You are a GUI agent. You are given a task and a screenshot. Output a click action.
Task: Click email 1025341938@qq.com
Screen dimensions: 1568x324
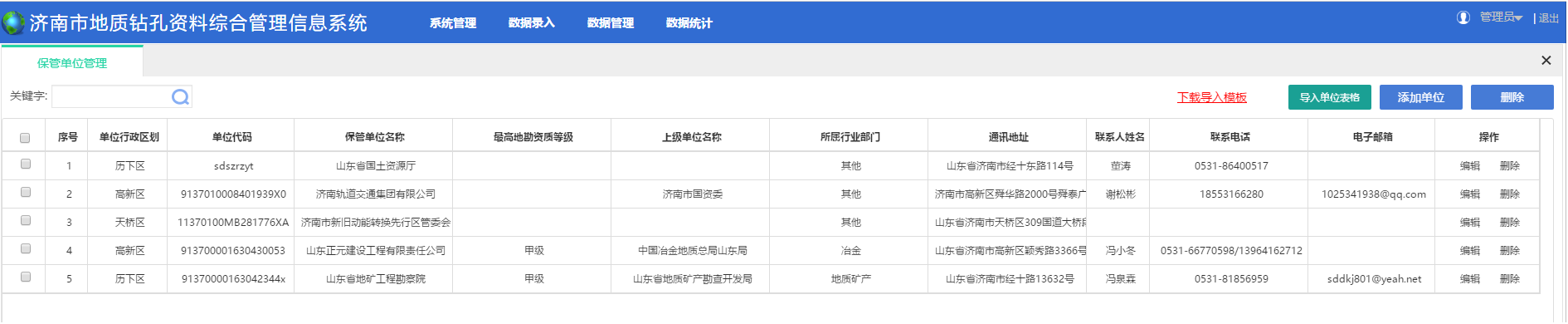point(1374,194)
